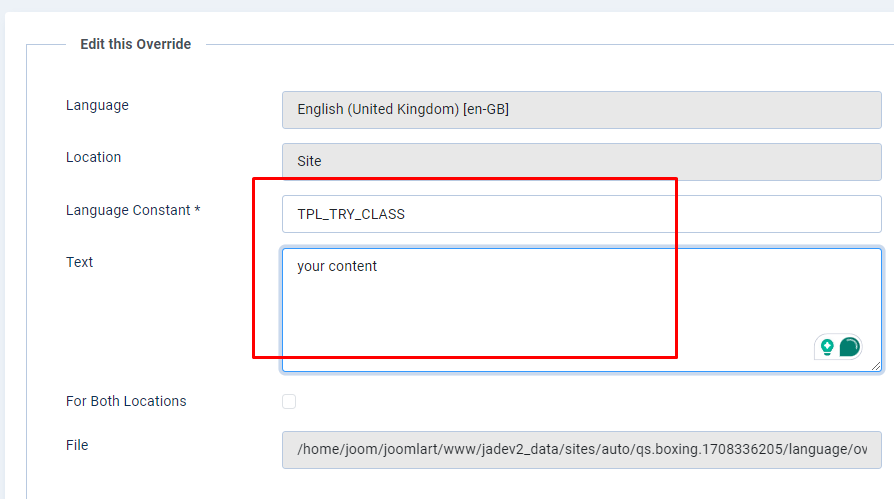Click the Language label
This screenshot has height=499, width=894.
[x=97, y=105]
